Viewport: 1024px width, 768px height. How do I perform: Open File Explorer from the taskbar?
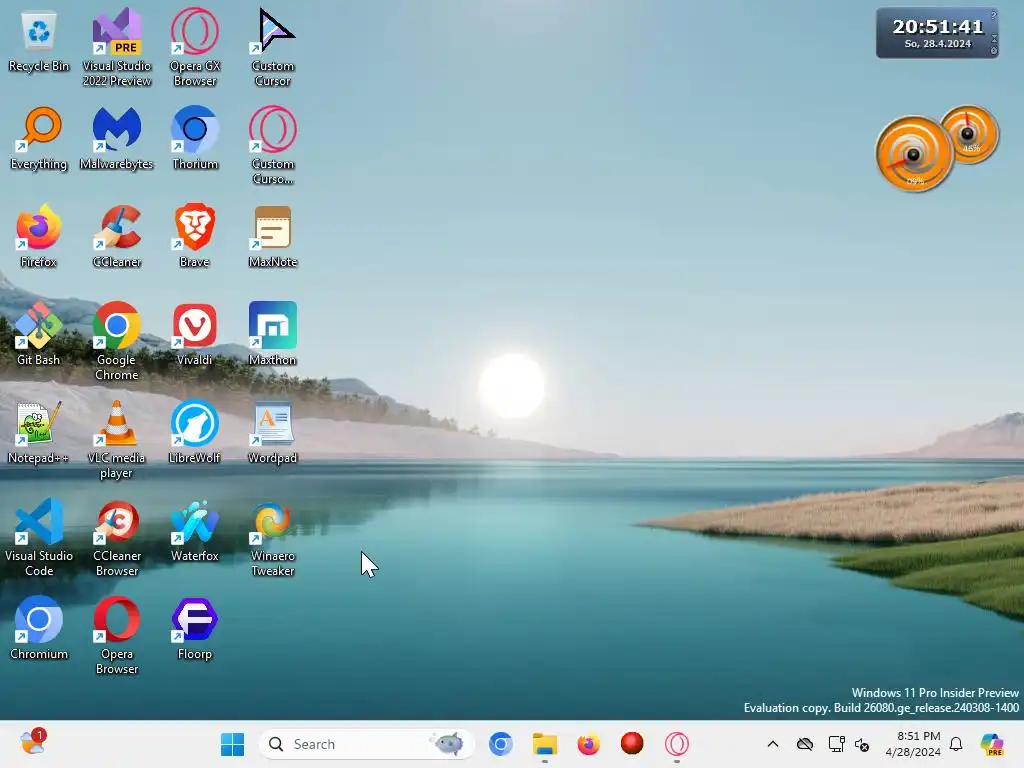point(545,744)
